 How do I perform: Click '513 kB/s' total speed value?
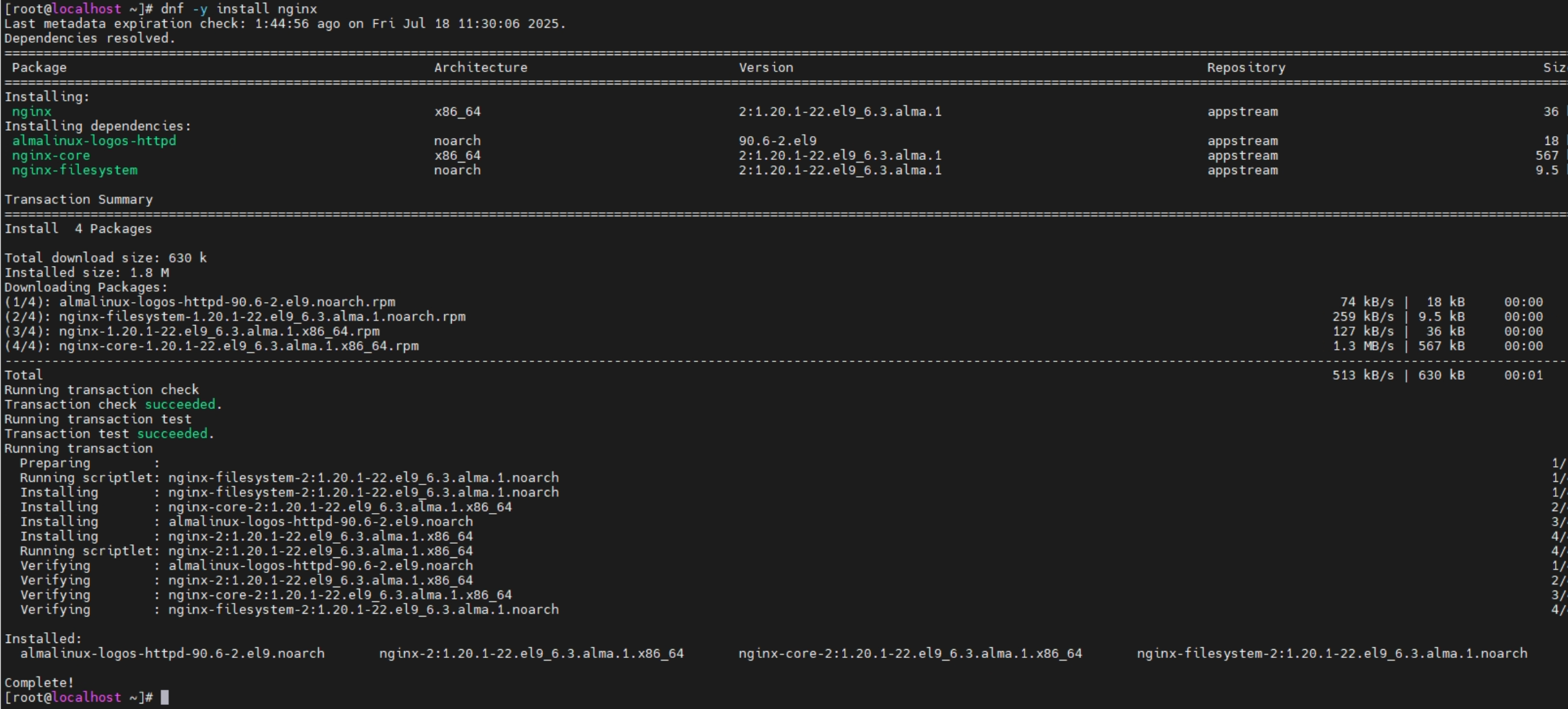coord(1363,376)
